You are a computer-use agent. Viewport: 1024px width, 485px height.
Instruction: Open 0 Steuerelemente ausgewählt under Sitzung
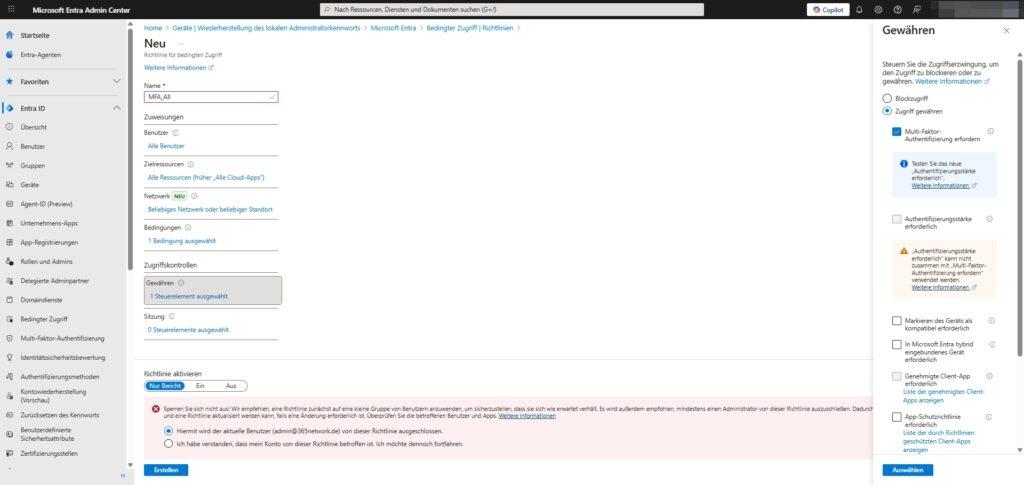[x=189, y=330]
